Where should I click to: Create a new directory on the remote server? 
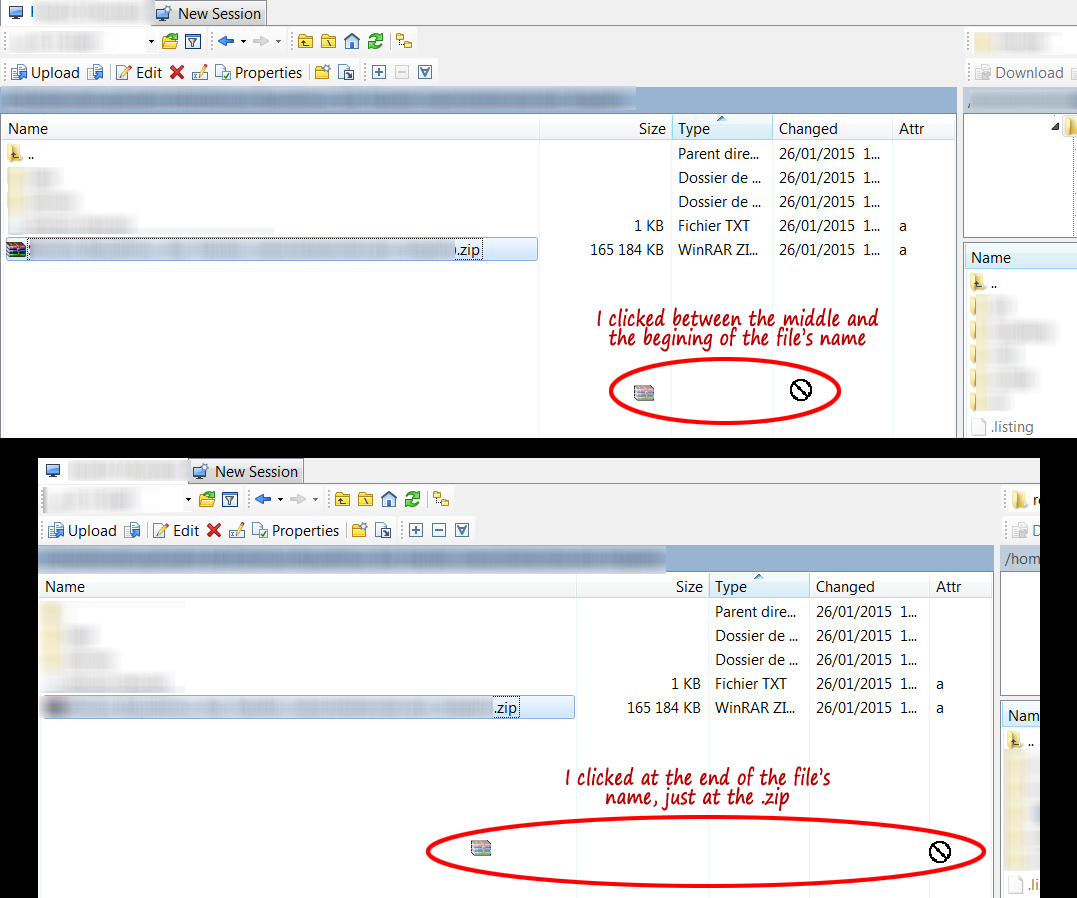click(x=323, y=72)
